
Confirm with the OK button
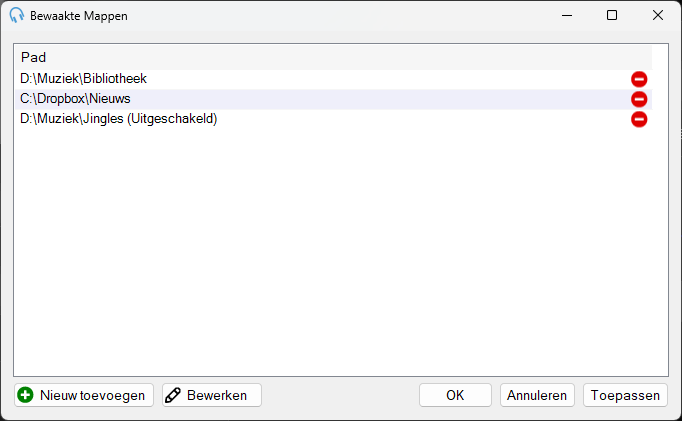[455, 395]
